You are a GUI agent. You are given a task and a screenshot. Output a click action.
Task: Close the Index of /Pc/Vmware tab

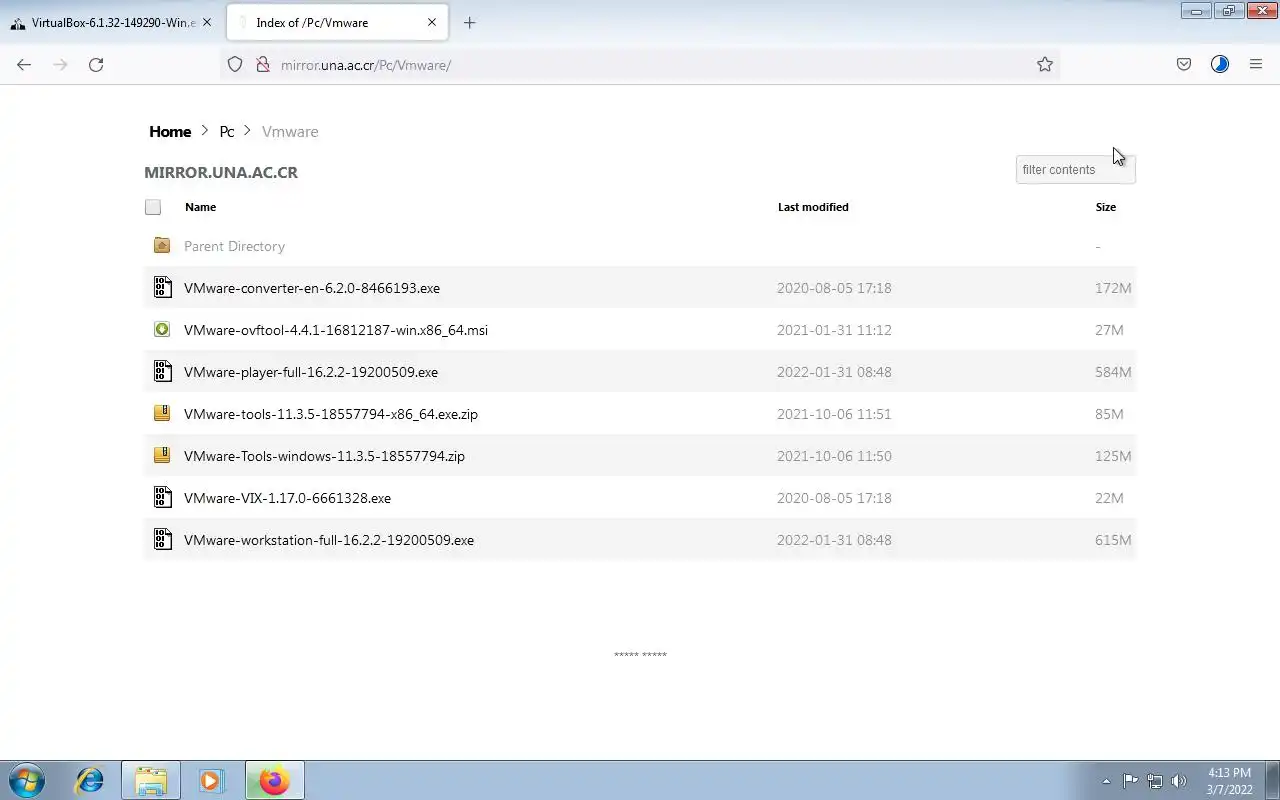tap(432, 22)
